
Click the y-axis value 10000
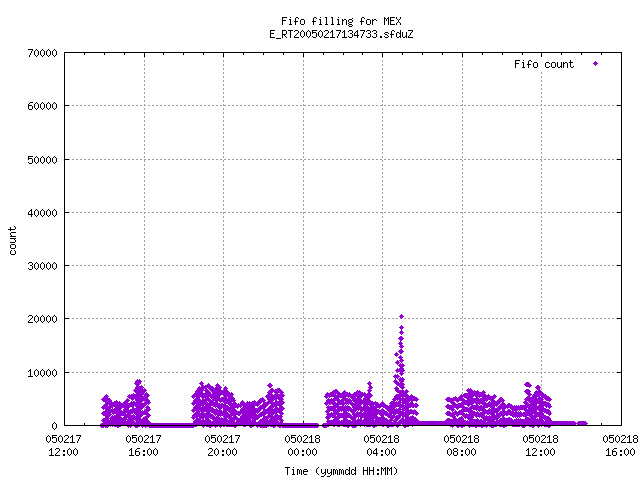pos(42,373)
